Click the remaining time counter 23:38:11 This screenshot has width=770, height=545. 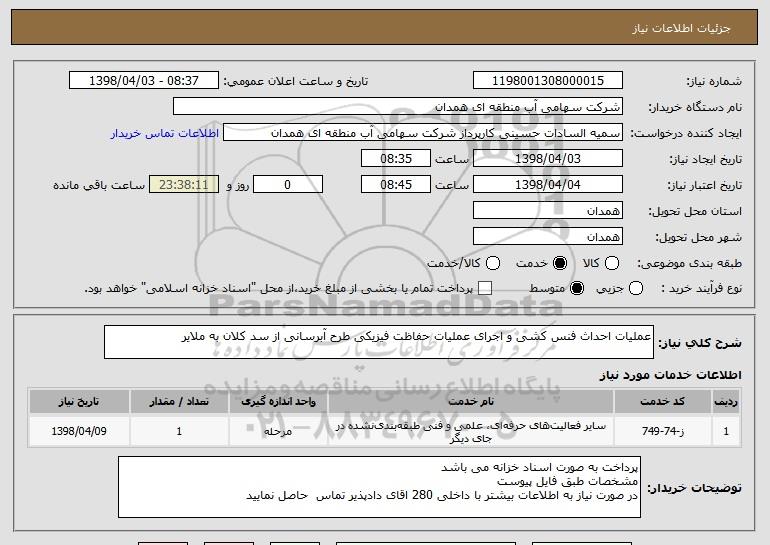coord(184,185)
